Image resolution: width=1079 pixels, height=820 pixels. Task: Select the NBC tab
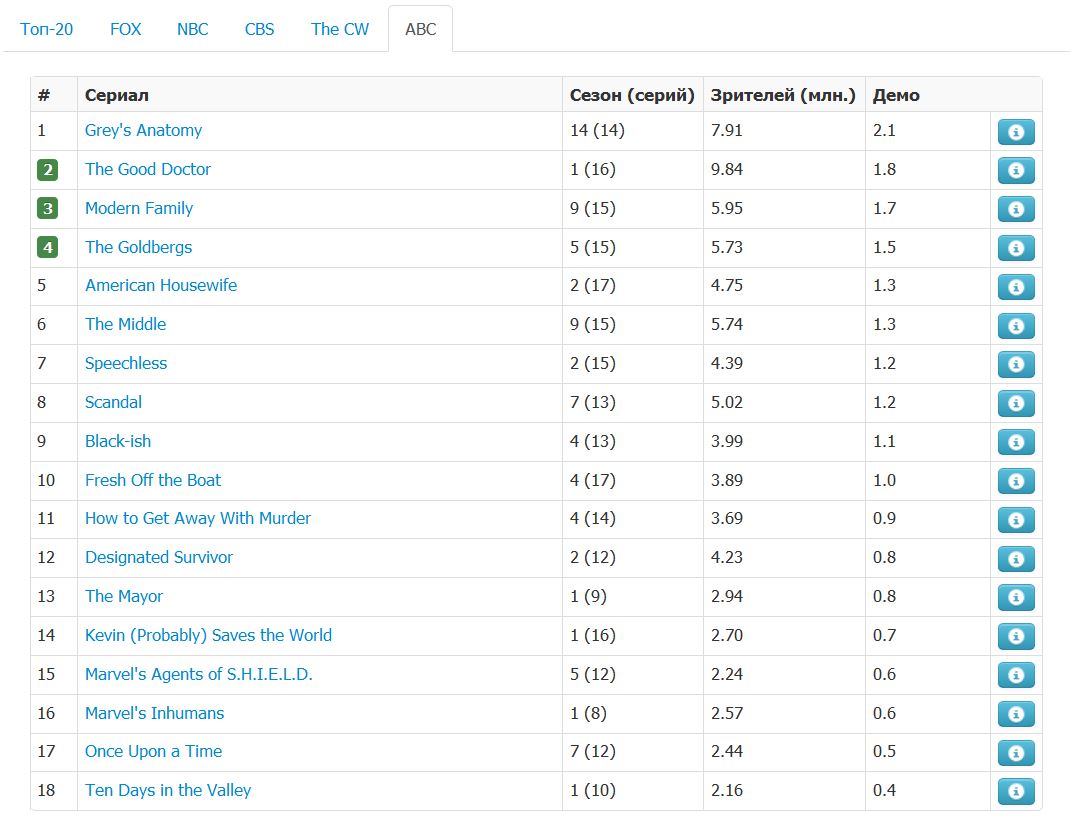coord(193,29)
